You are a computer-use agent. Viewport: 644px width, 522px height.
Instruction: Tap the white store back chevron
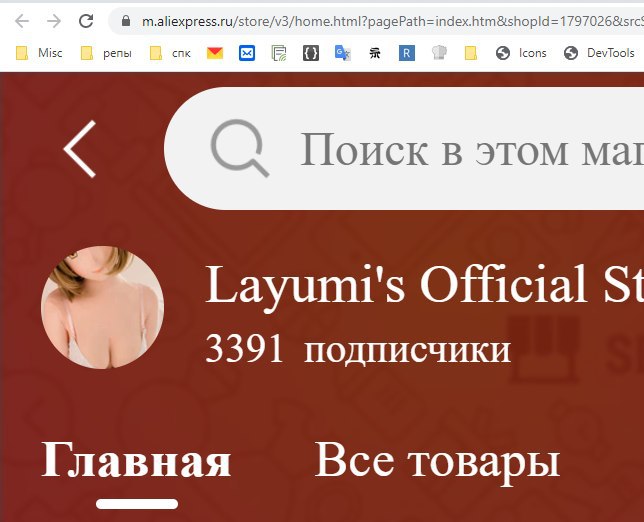pos(80,149)
